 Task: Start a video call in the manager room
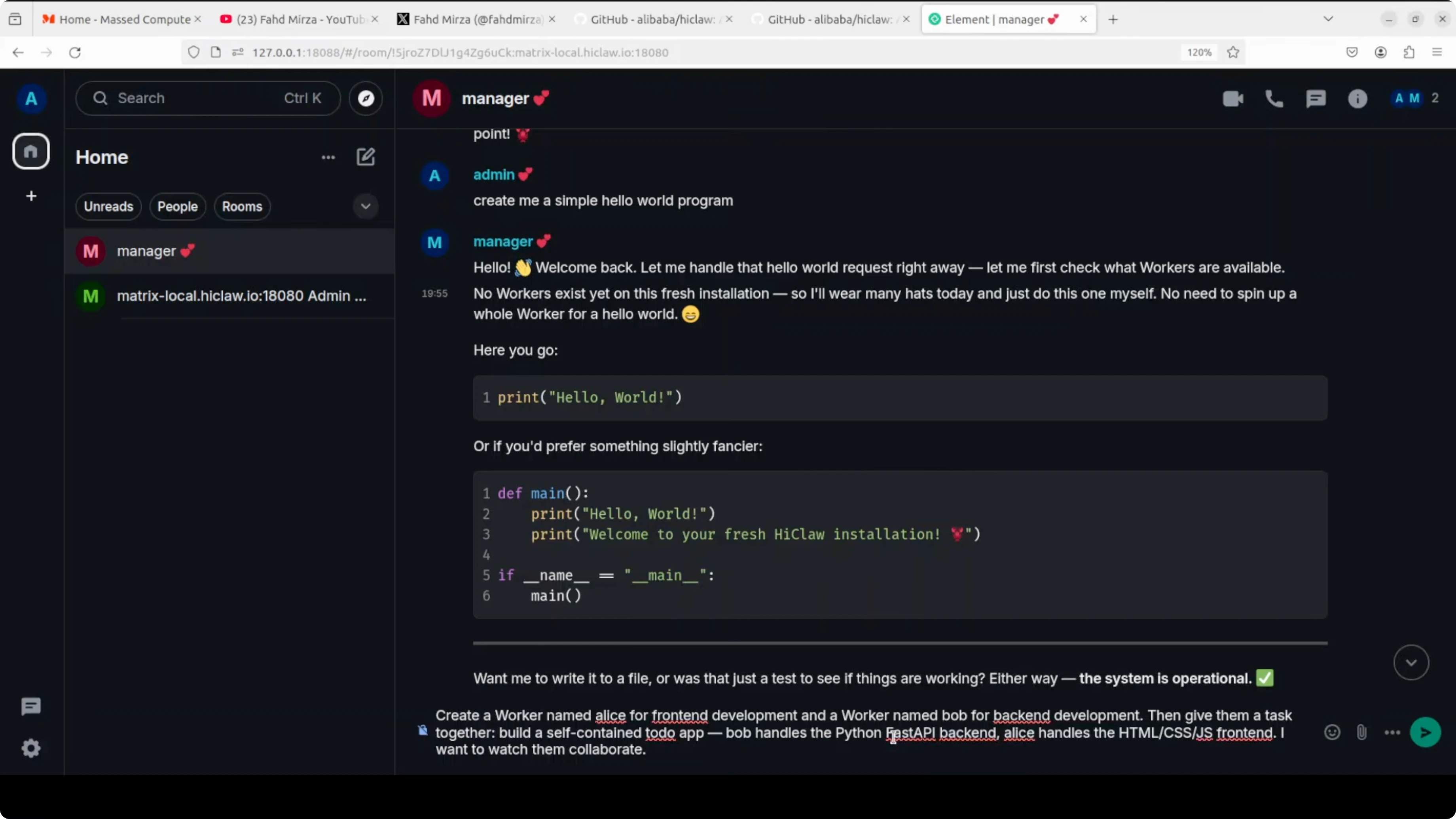pyautogui.click(x=1233, y=99)
